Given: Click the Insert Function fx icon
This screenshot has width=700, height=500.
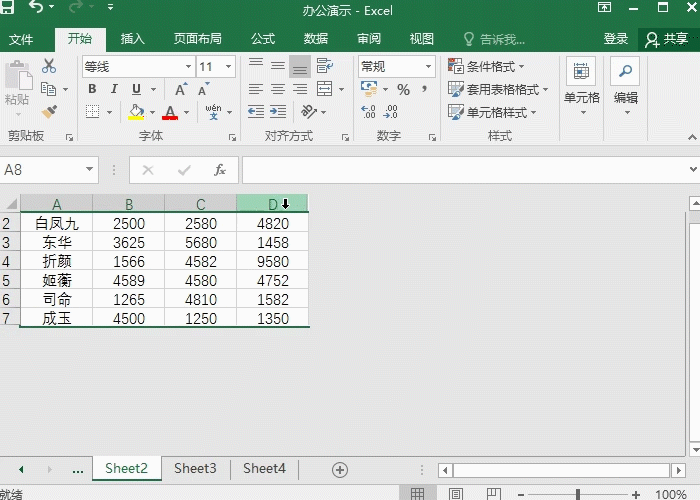Looking at the screenshot, I should tap(220, 170).
